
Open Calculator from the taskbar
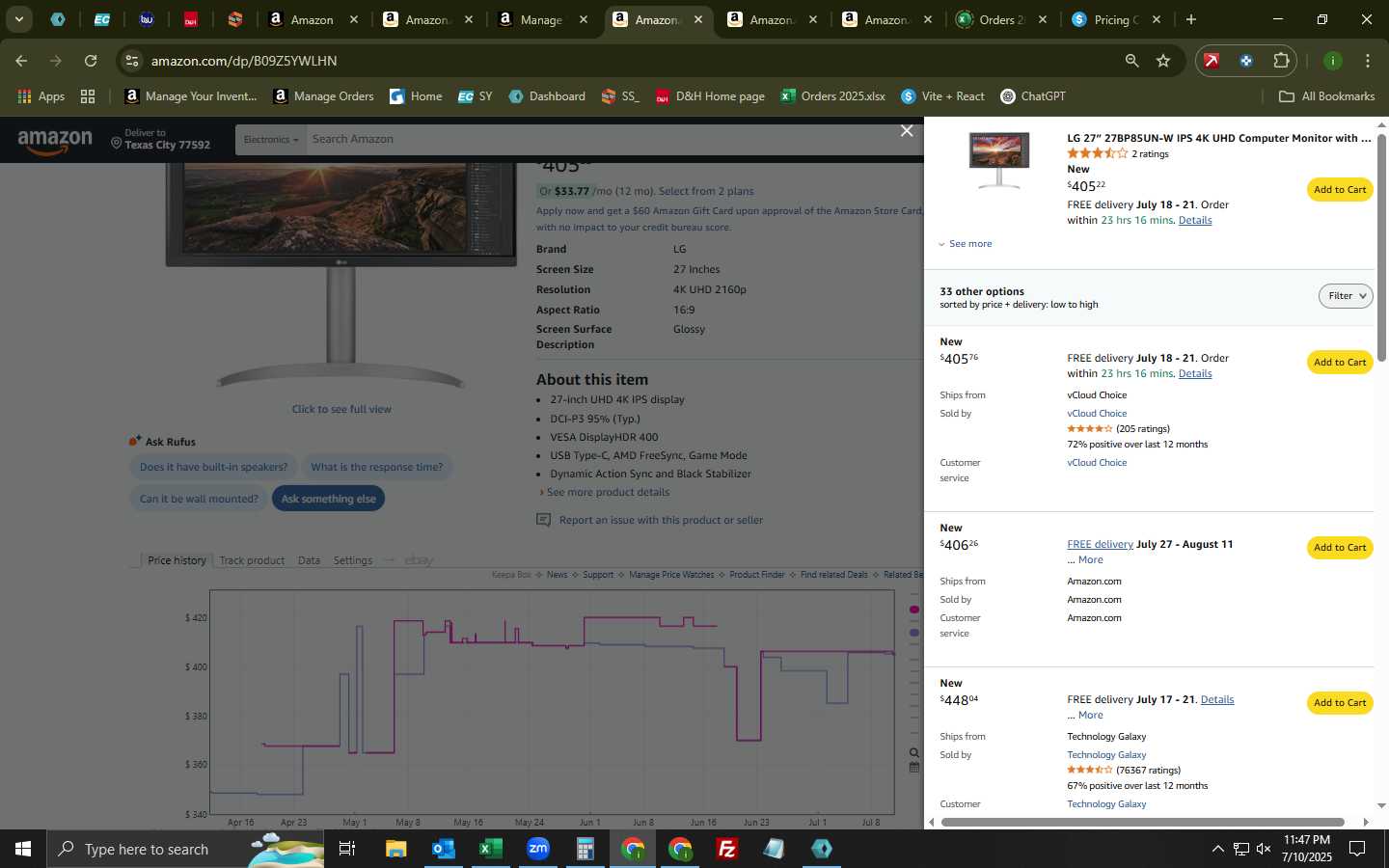pyautogui.click(x=586, y=849)
